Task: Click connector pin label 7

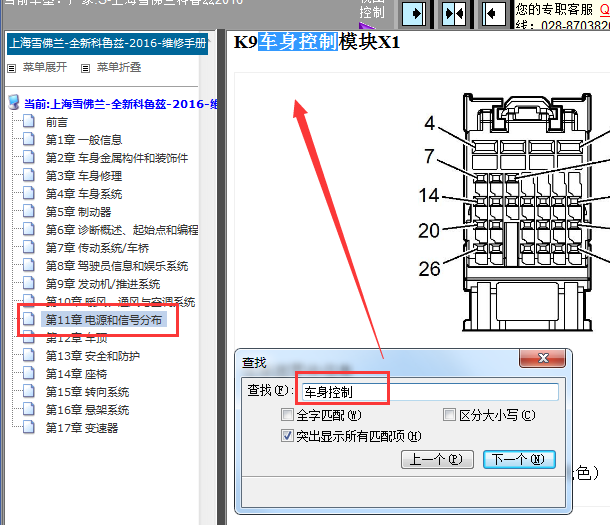Action: click(x=429, y=156)
